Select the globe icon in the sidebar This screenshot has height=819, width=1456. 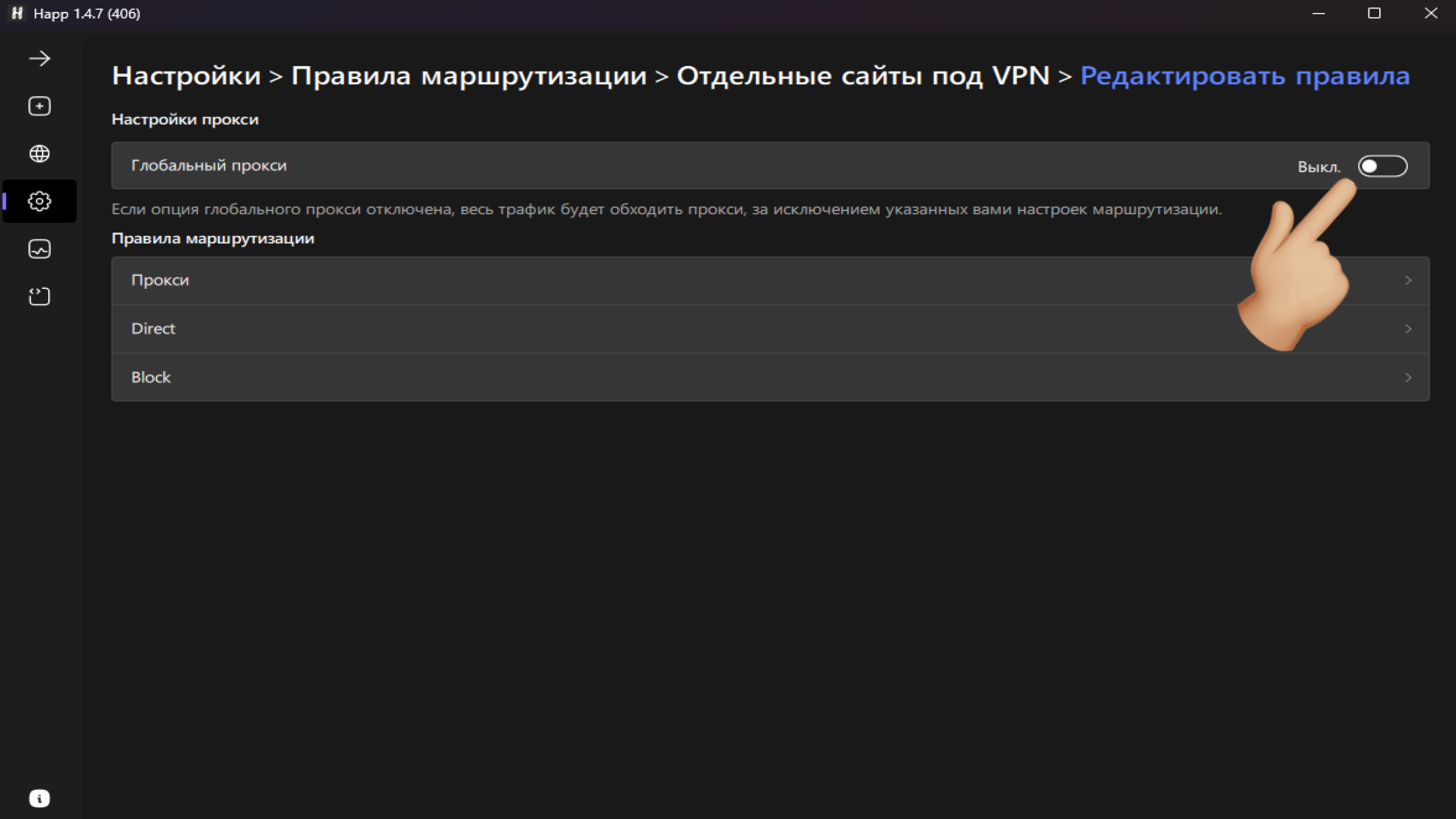coord(39,154)
